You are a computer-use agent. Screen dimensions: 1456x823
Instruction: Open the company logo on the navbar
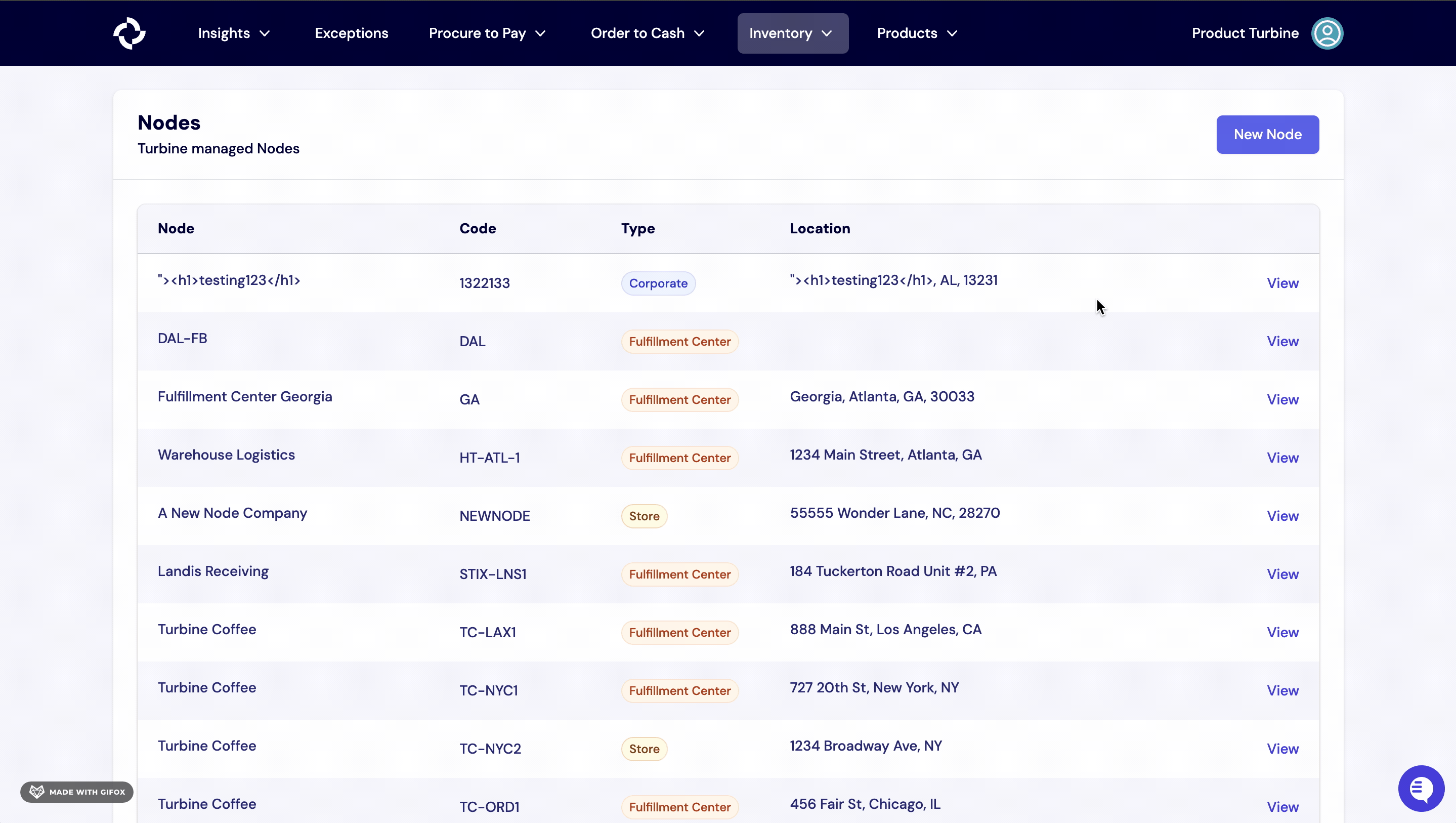130,33
